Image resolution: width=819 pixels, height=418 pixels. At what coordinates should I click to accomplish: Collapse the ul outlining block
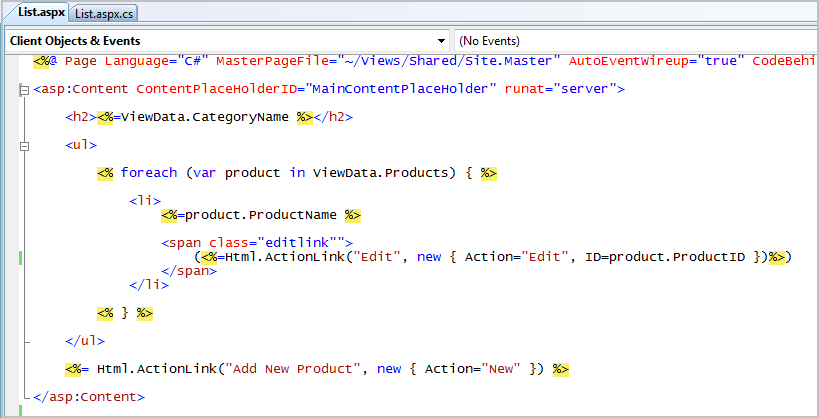coord(24,147)
